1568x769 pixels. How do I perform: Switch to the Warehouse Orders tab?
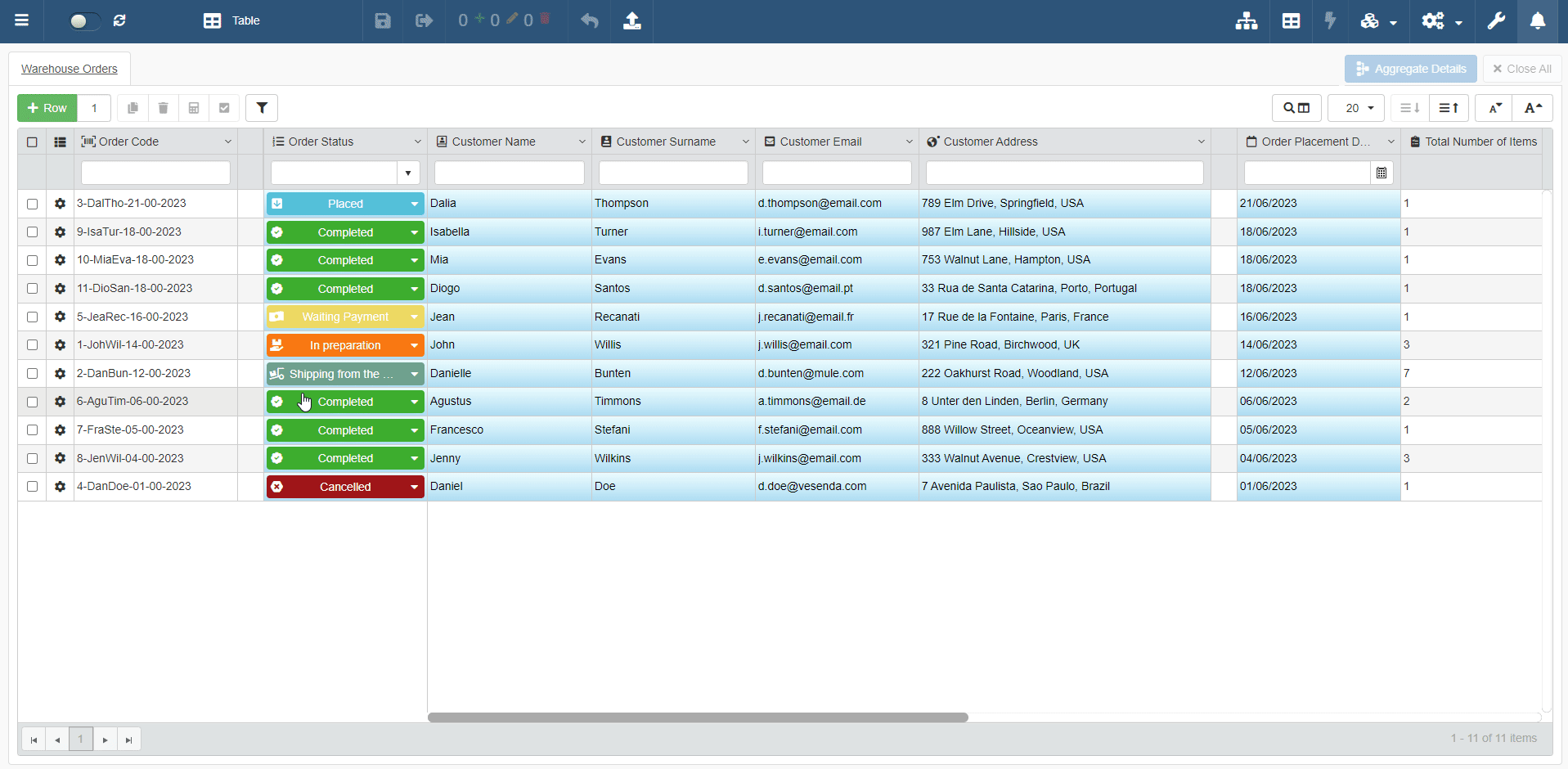70,69
